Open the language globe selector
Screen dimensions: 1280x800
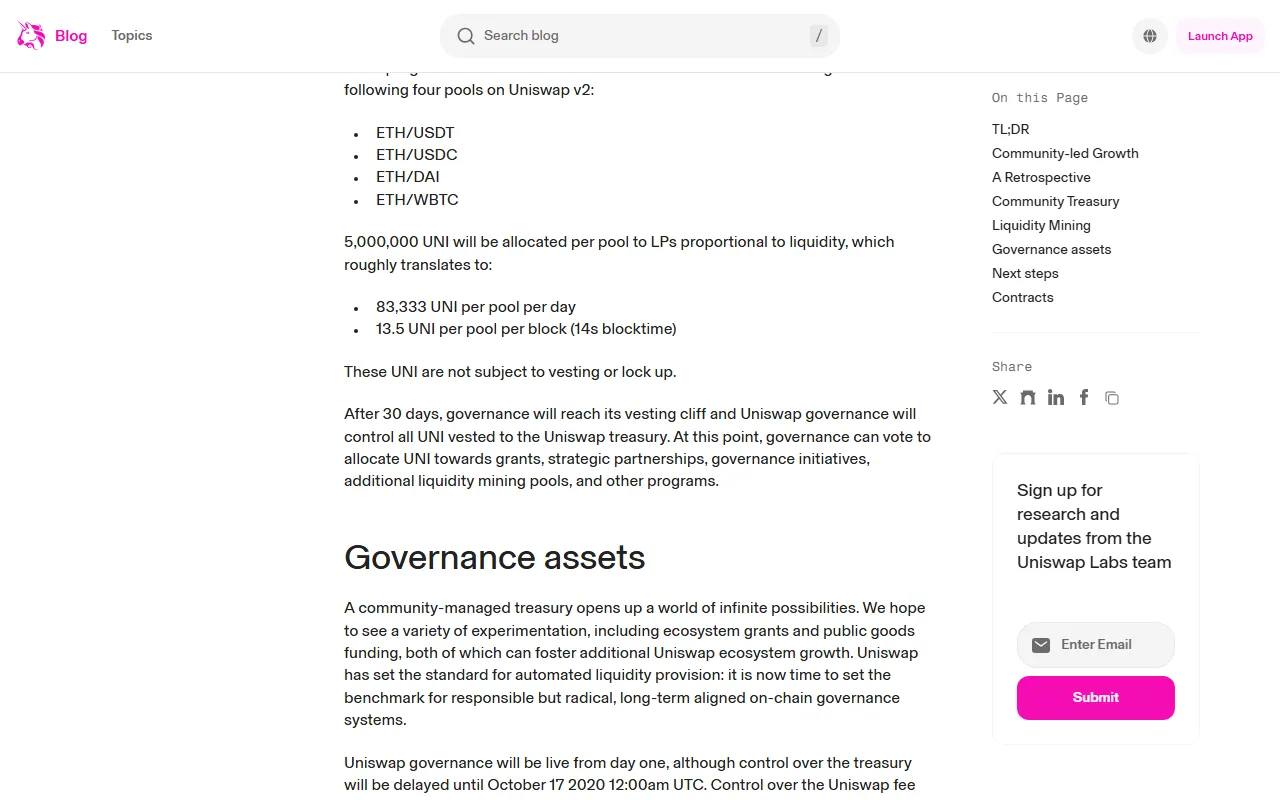[x=1150, y=36]
